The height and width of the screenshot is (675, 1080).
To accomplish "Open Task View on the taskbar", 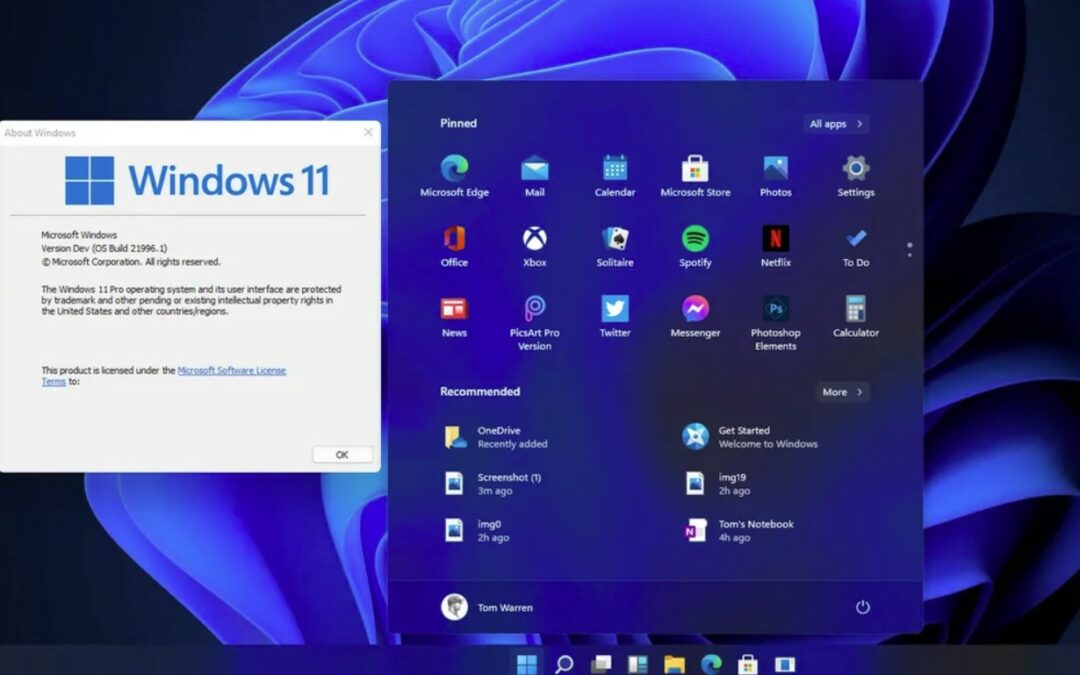I will tap(601, 664).
